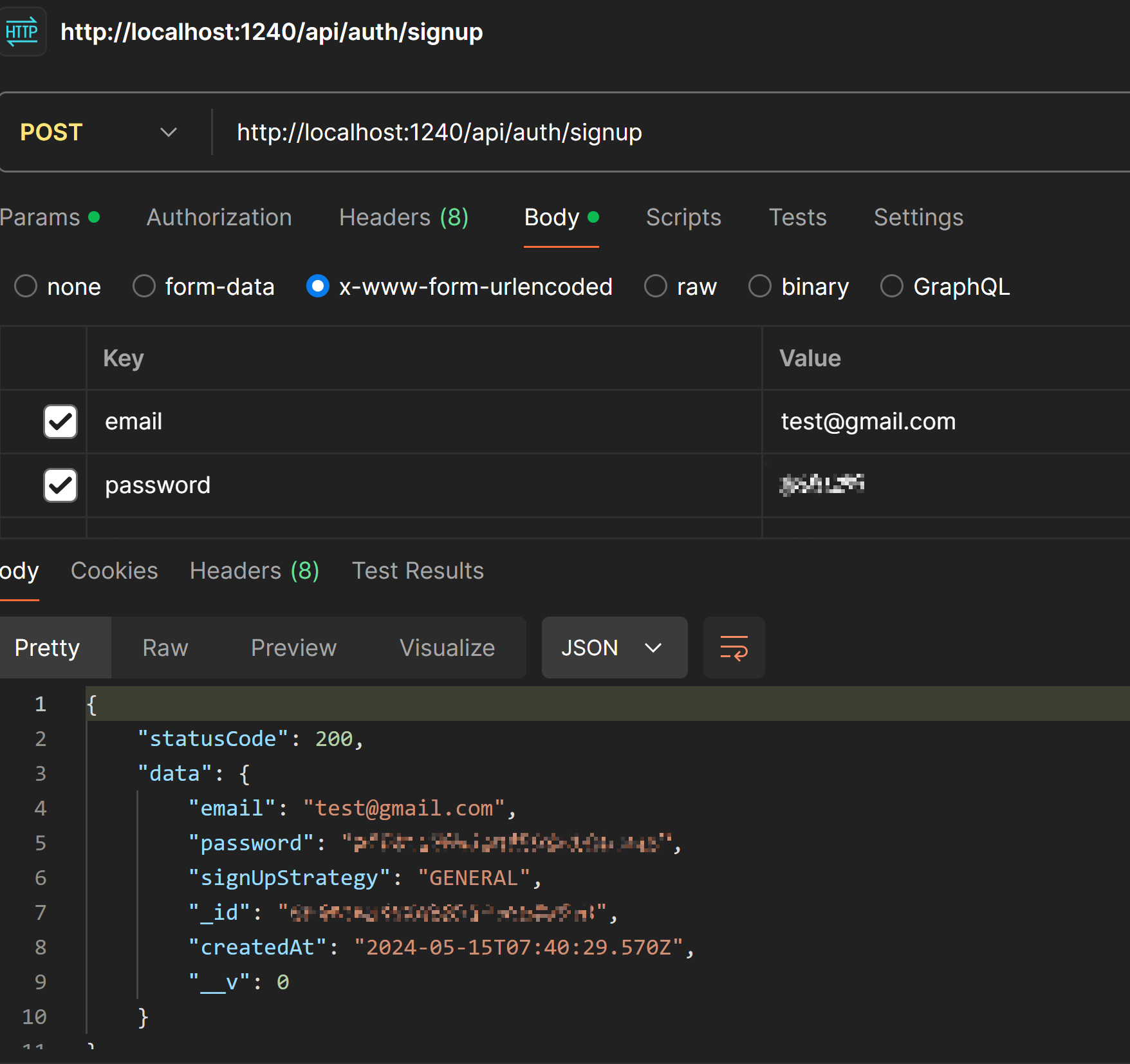Open the Settings tab

click(918, 218)
